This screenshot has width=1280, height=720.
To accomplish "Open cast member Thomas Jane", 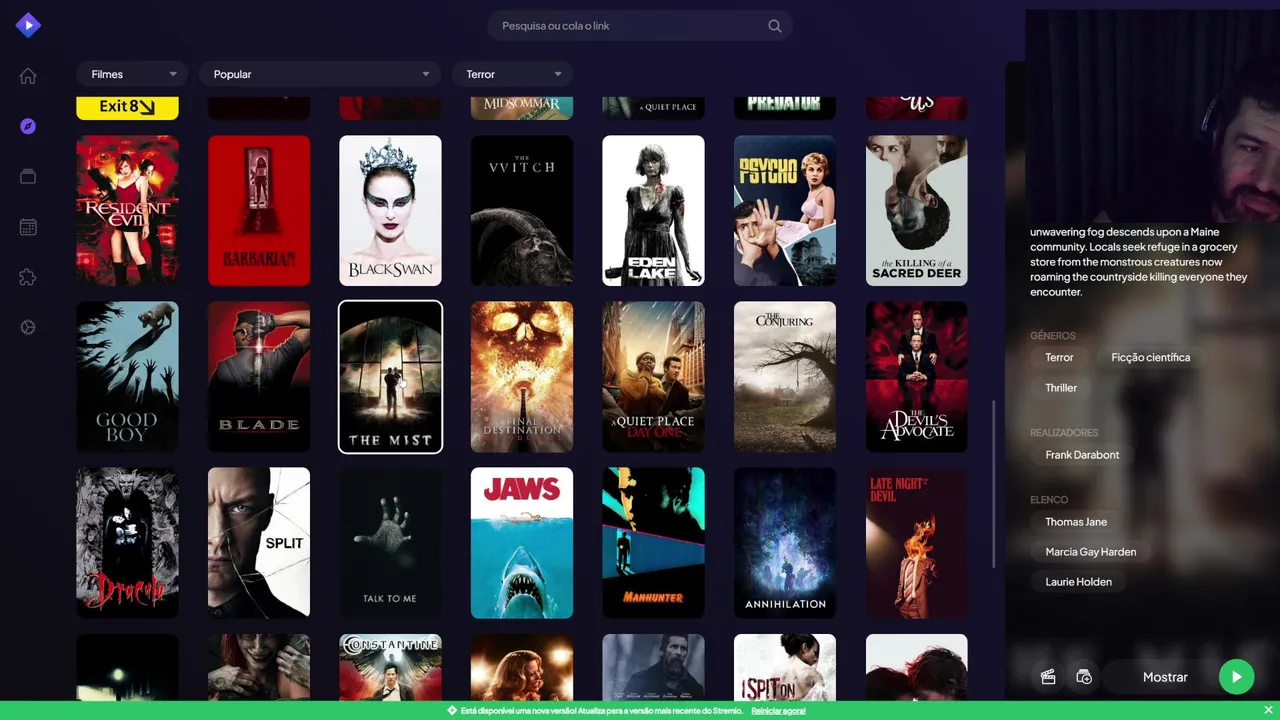I will click(1076, 522).
